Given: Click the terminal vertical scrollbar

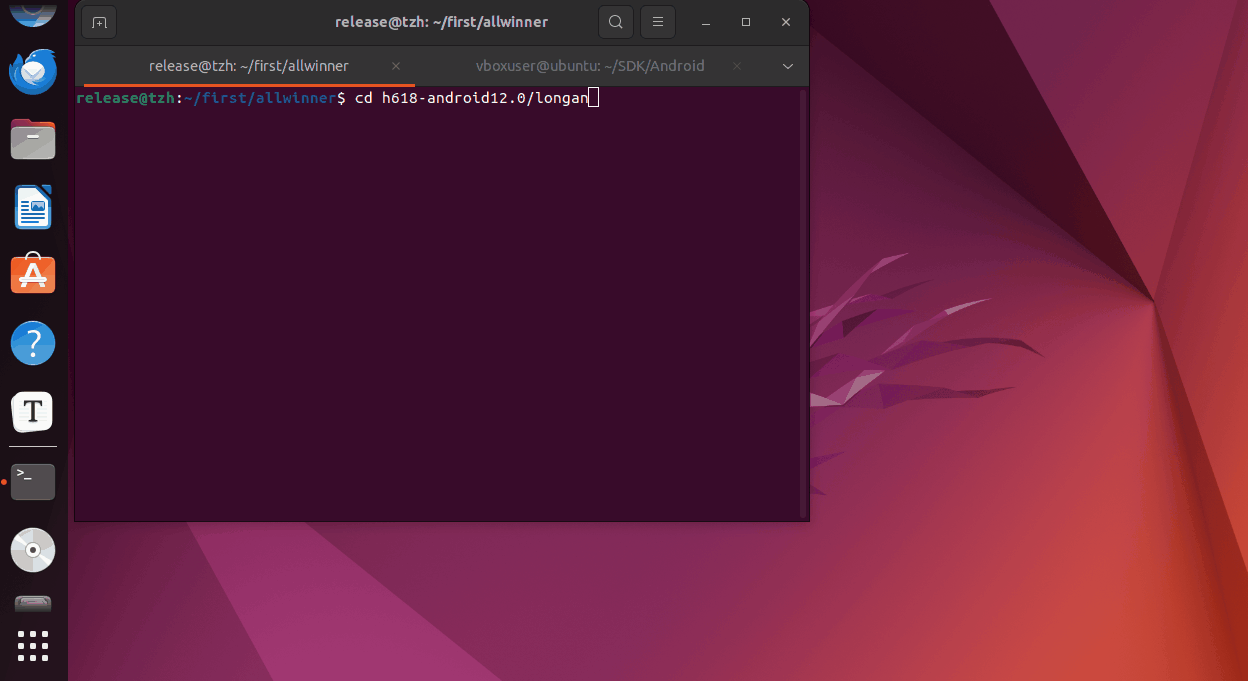Looking at the screenshot, I should tap(803, 300).
